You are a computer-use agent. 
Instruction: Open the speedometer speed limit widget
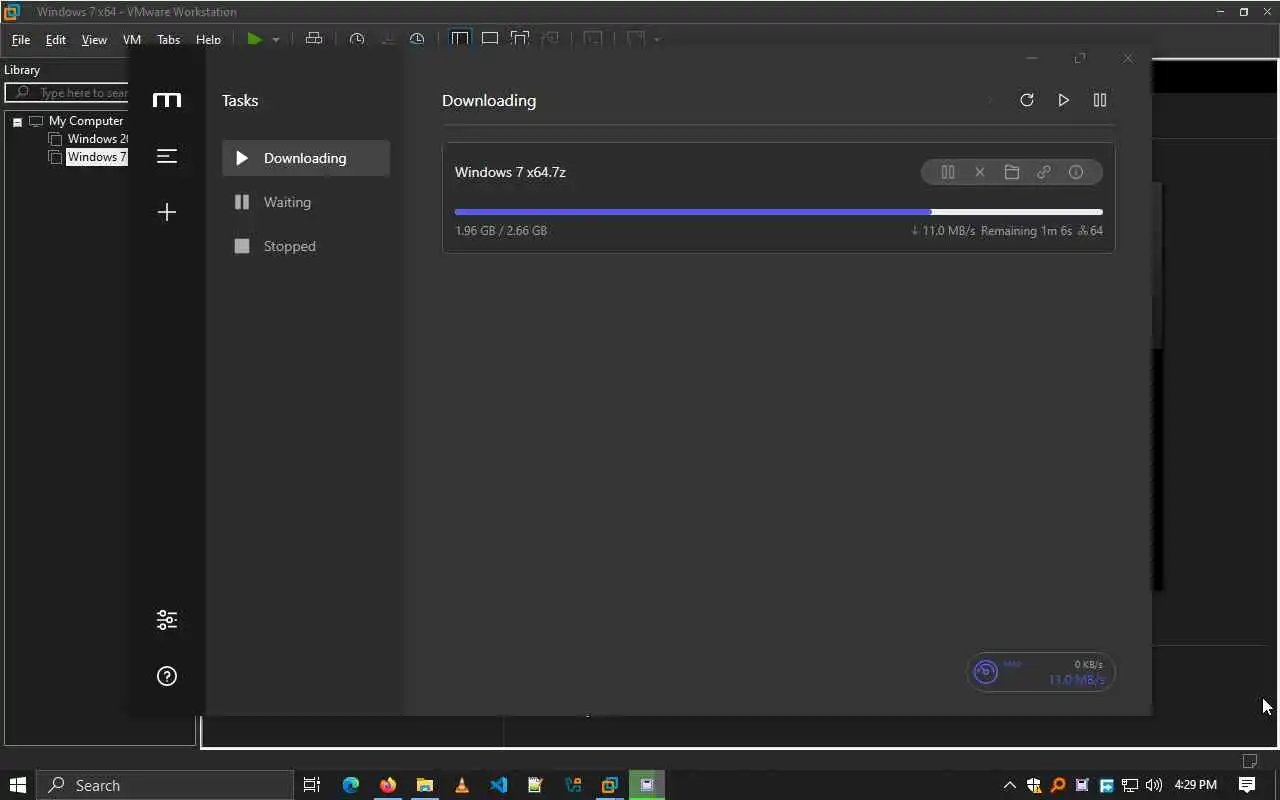pyautogui.click(x=1041, y=672)
